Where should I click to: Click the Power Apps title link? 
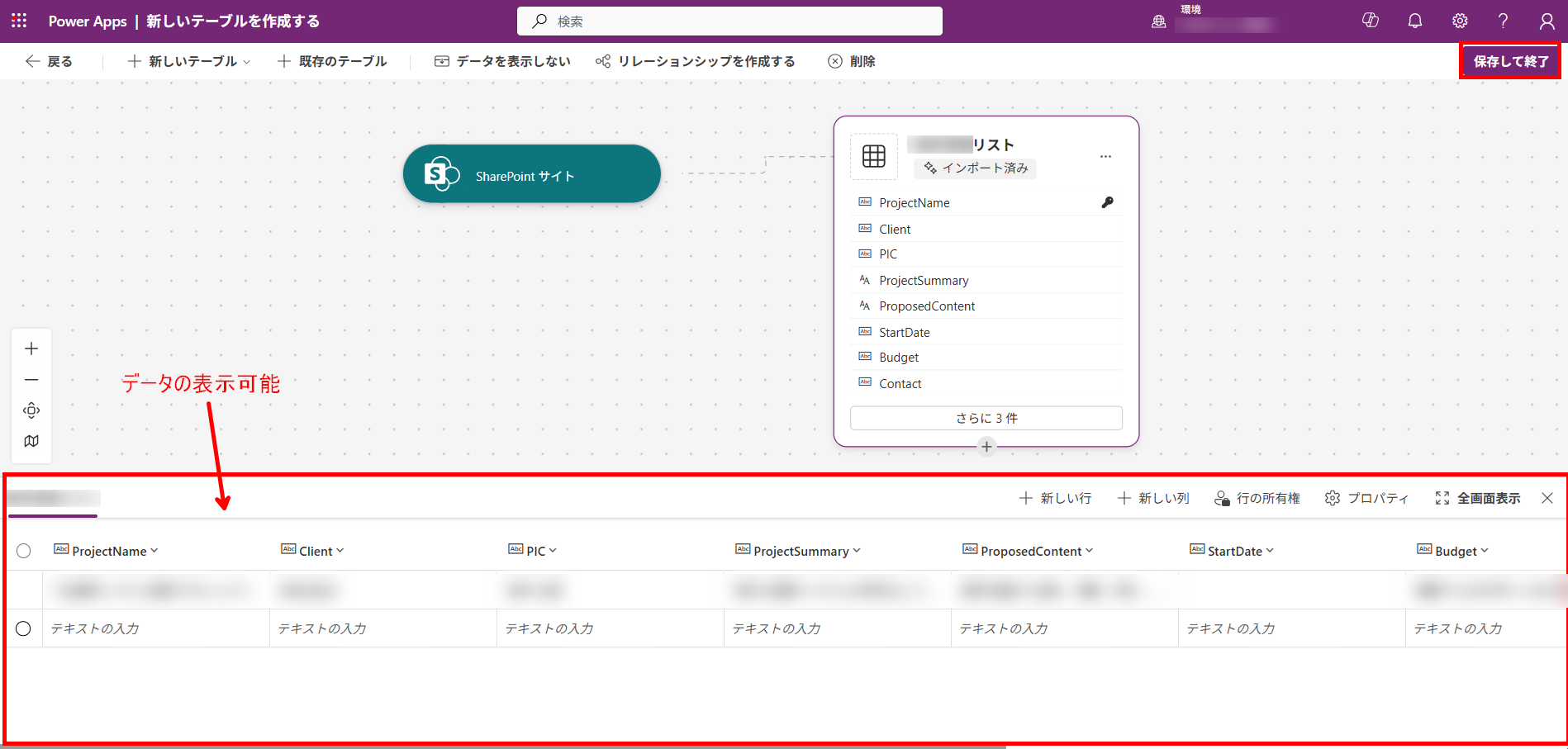(x=88, y=21)
